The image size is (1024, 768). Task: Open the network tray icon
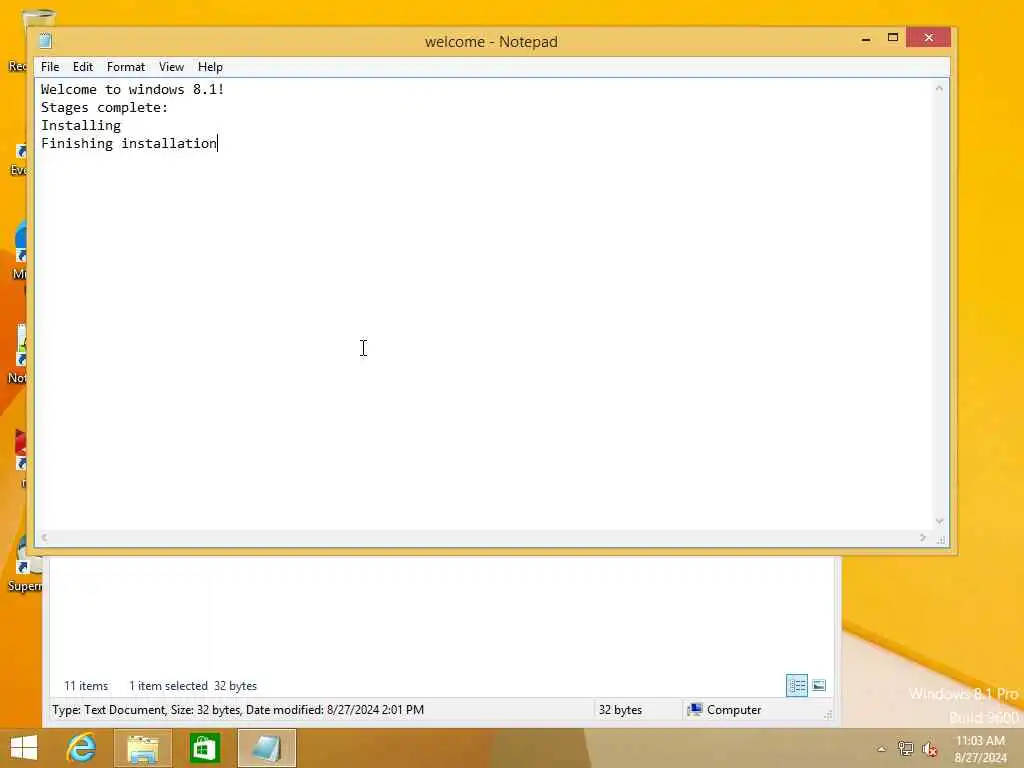905,749
